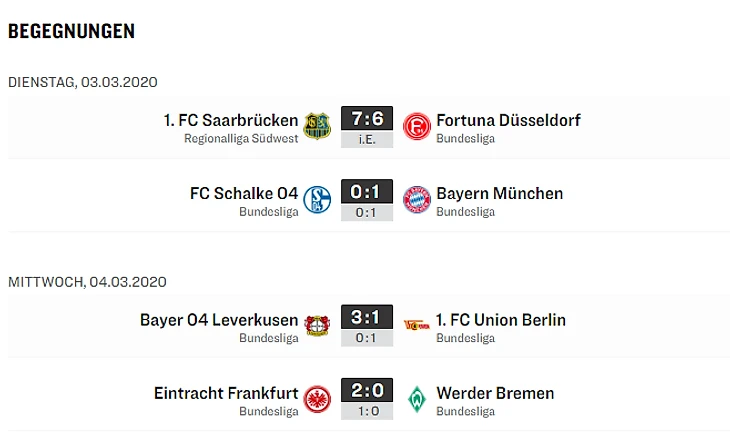Open the 2:0 Frankfurt vs Bremen result
Image resolution: width=730 pixels, height=448 pixels.
point(367,392)
